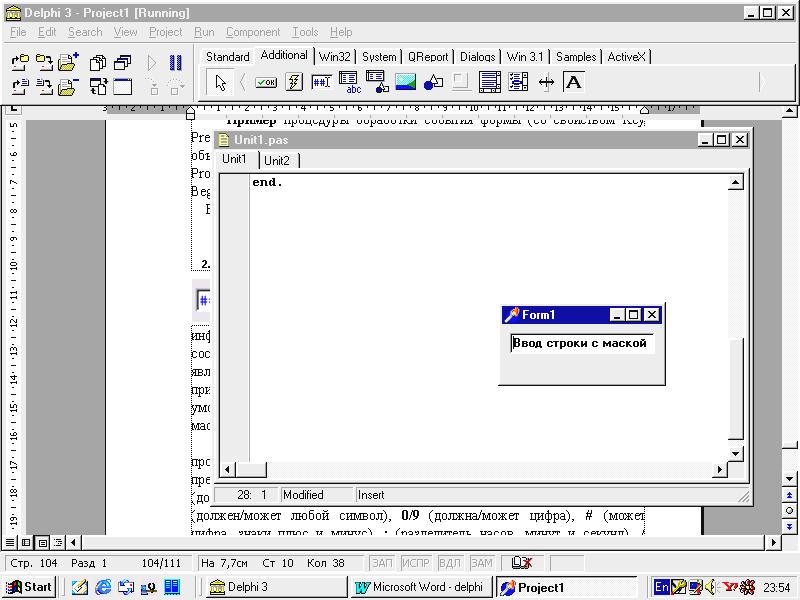Click the code editor scroll down arrow

click(735, 454)
